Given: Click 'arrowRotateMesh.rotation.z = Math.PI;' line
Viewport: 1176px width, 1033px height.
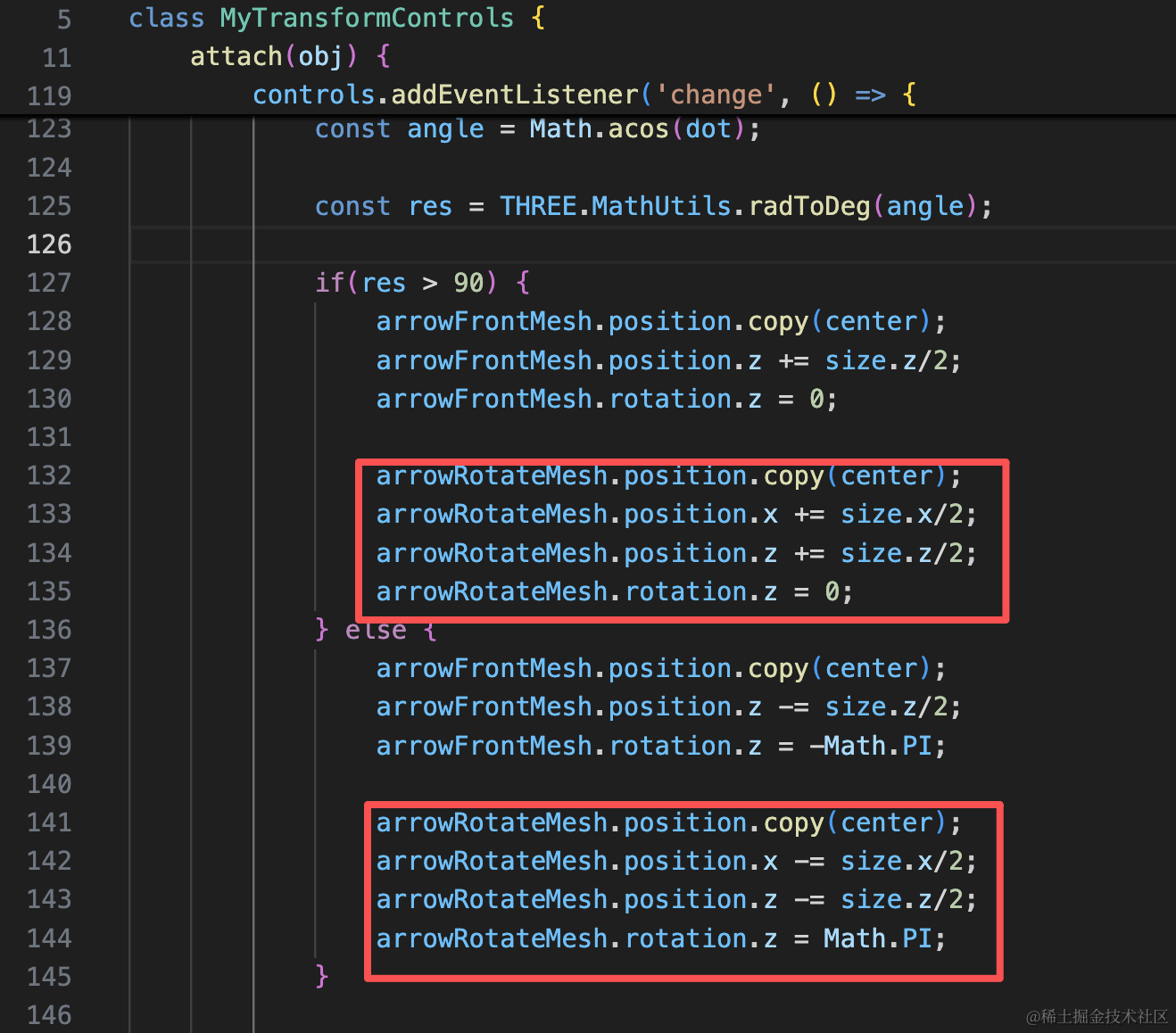Looking at the screenshot, I should tap(661, 938).
